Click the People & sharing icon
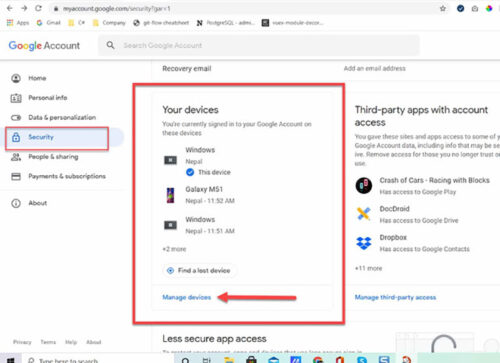Image resolution: width=500 pixels, height=363 pixels. pos(16,157)
